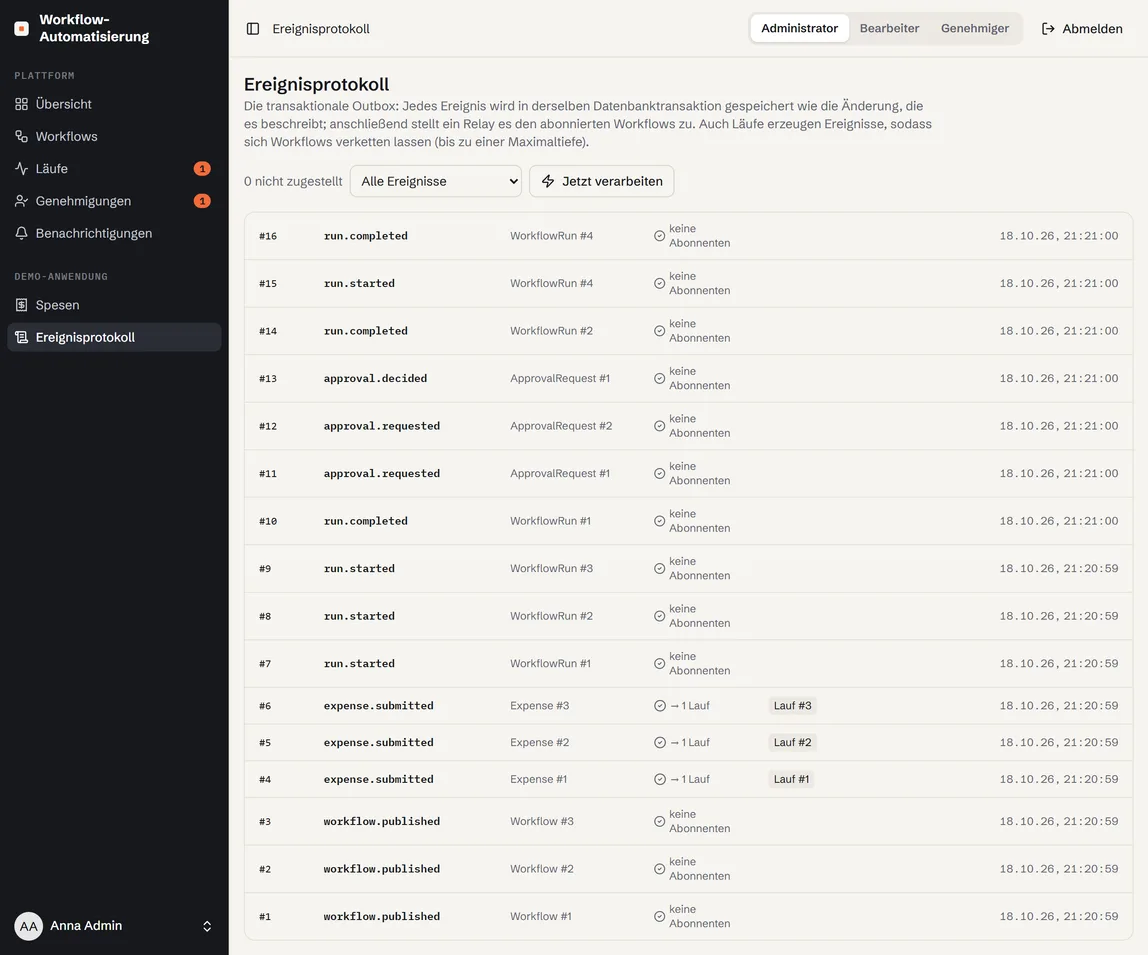1148x955 pixels.
Task: Select Ereignisprotokoll in sidebar
Action: [114, 337]
